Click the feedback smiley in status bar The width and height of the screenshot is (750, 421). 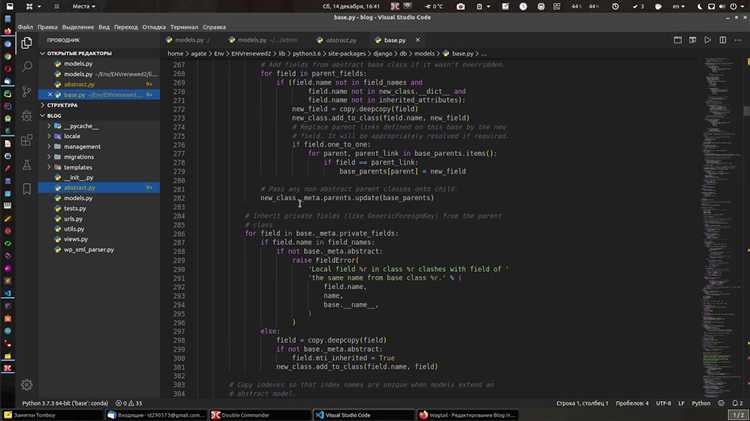721,403
